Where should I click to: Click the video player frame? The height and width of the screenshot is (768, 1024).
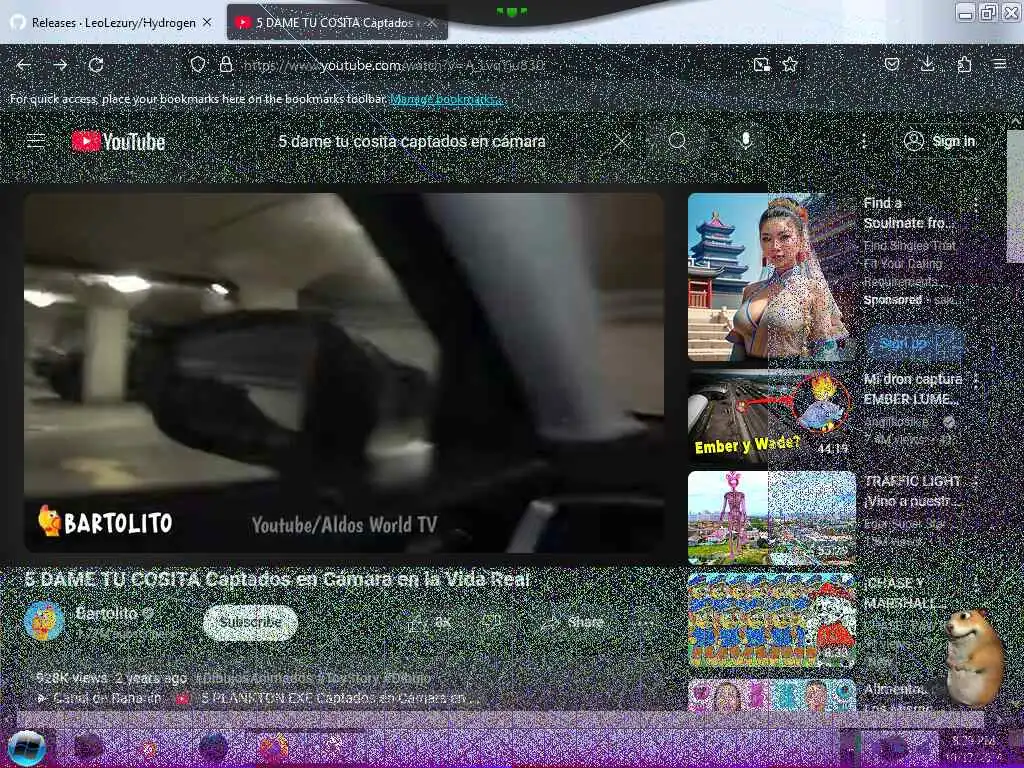pyautogui.click(x=344, y=372)
